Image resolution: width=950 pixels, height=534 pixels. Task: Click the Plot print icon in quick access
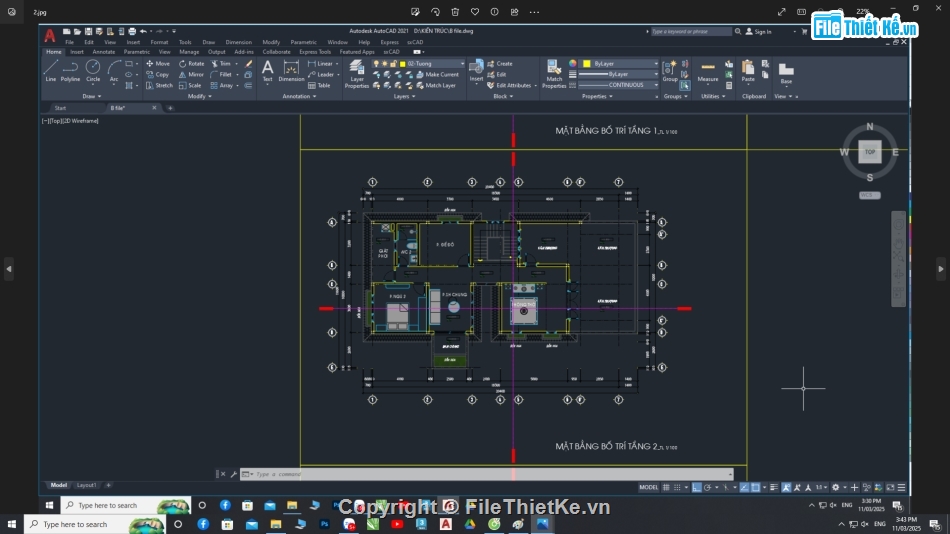pyautogui.click(x=132, y=32)
